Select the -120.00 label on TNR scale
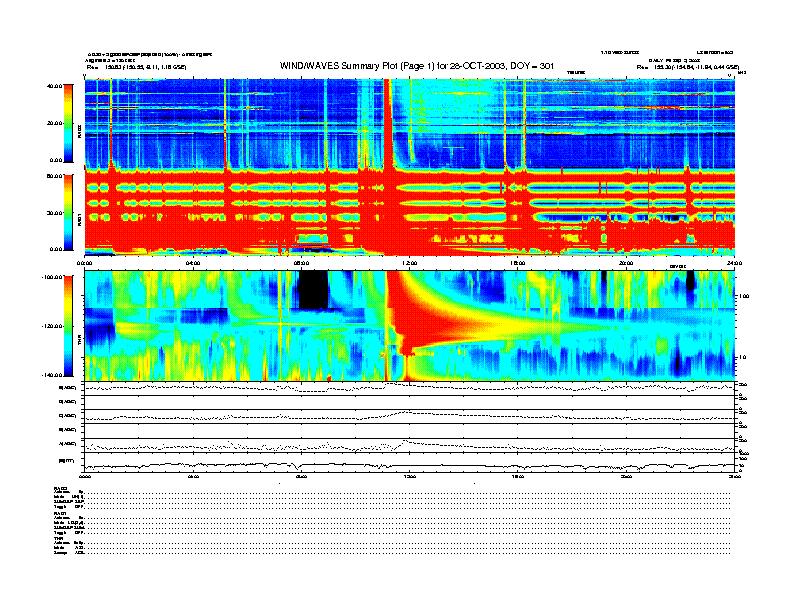Viewport: 792px width, 612px height. click(52, 326)
